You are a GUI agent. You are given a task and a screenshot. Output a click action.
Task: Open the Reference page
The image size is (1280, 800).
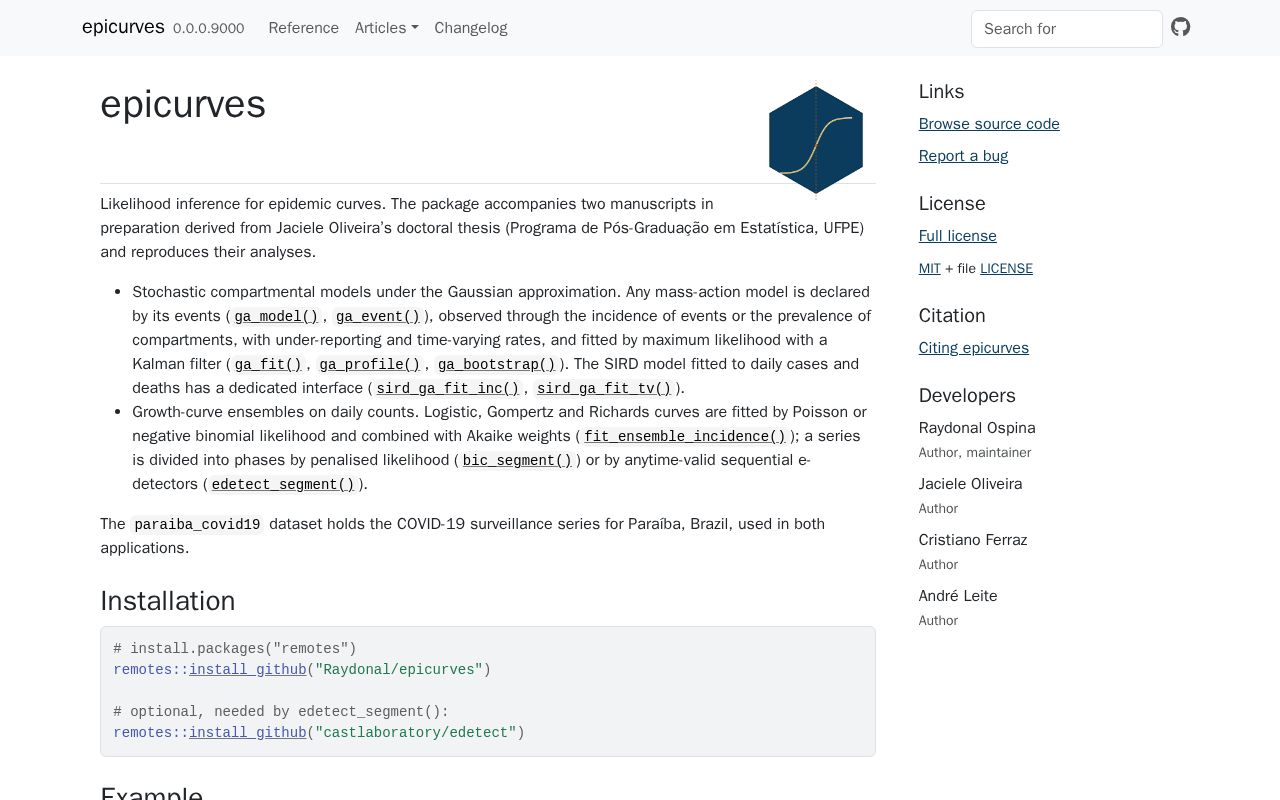coord(304,28)
